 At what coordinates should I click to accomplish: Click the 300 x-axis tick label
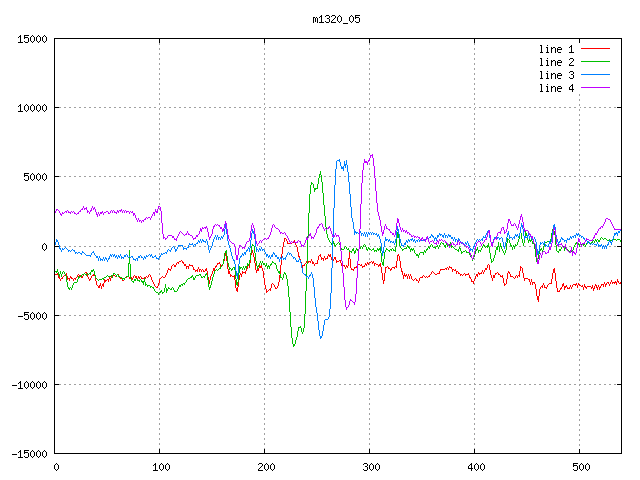click(x=370, y=467)
